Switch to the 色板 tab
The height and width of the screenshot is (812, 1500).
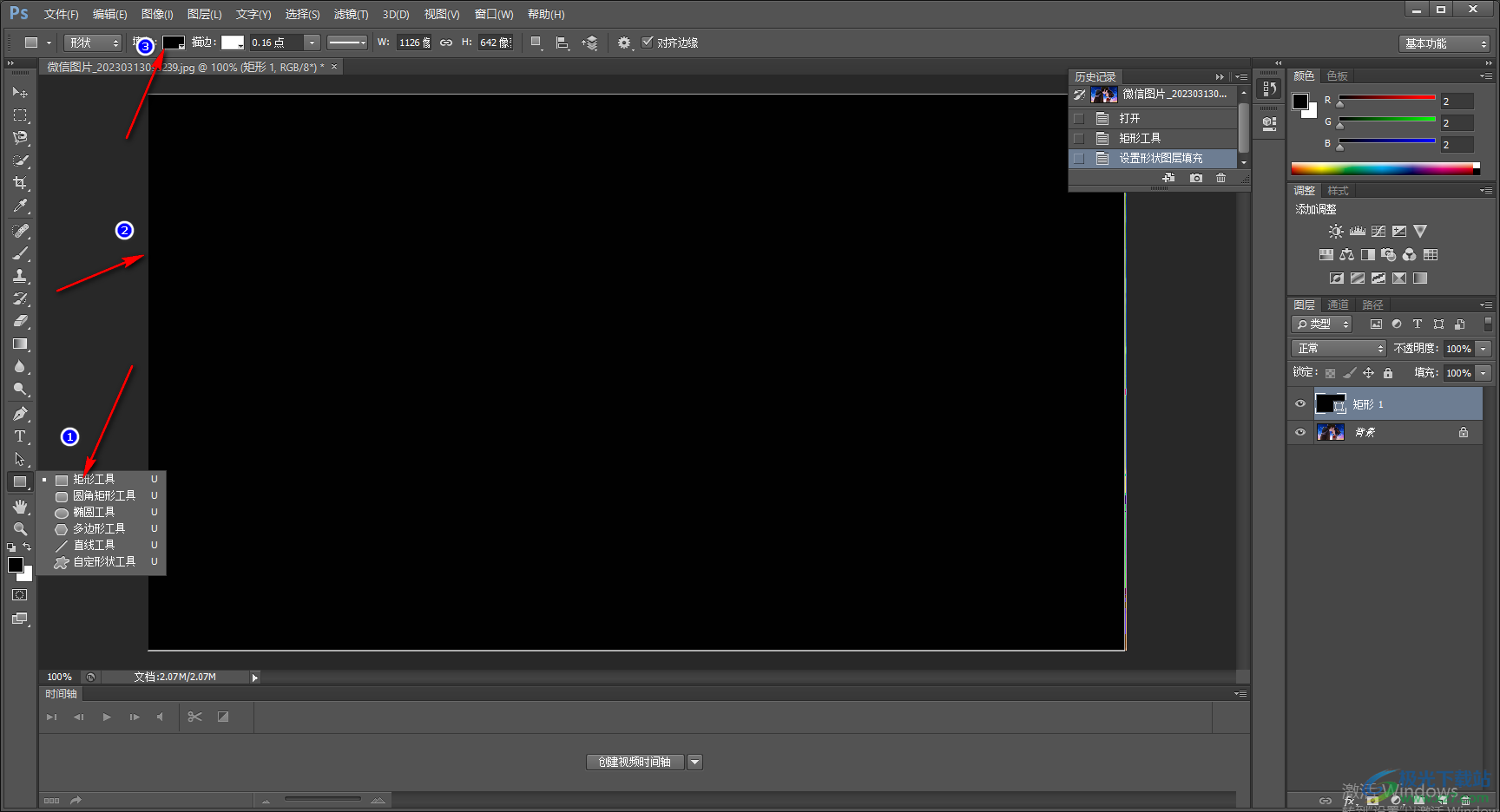pyautogui.click(x=1338, y=76)
